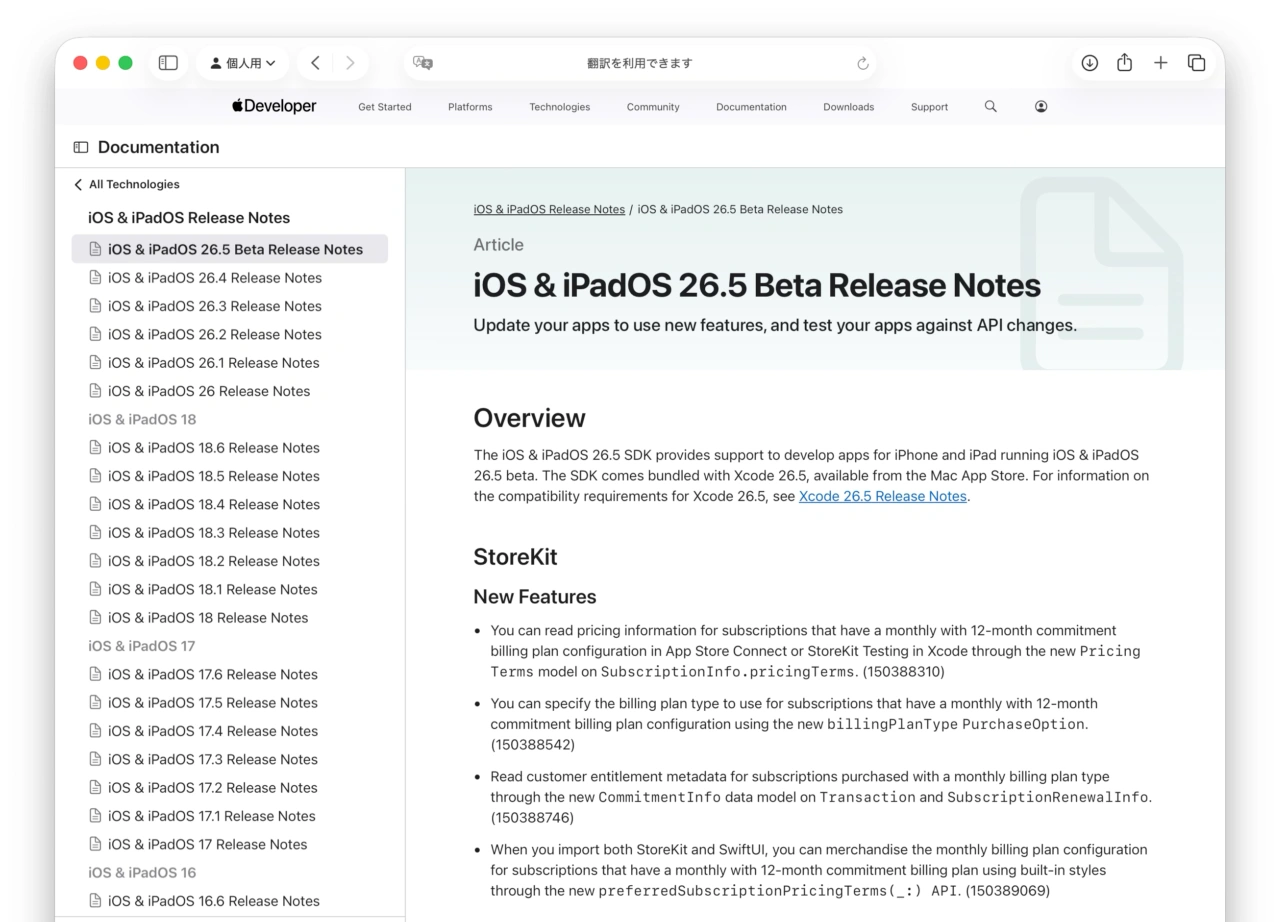Follow the Xcode 26.5 Release Notes link
The image size is (1280, 922).
pos(882,496)
